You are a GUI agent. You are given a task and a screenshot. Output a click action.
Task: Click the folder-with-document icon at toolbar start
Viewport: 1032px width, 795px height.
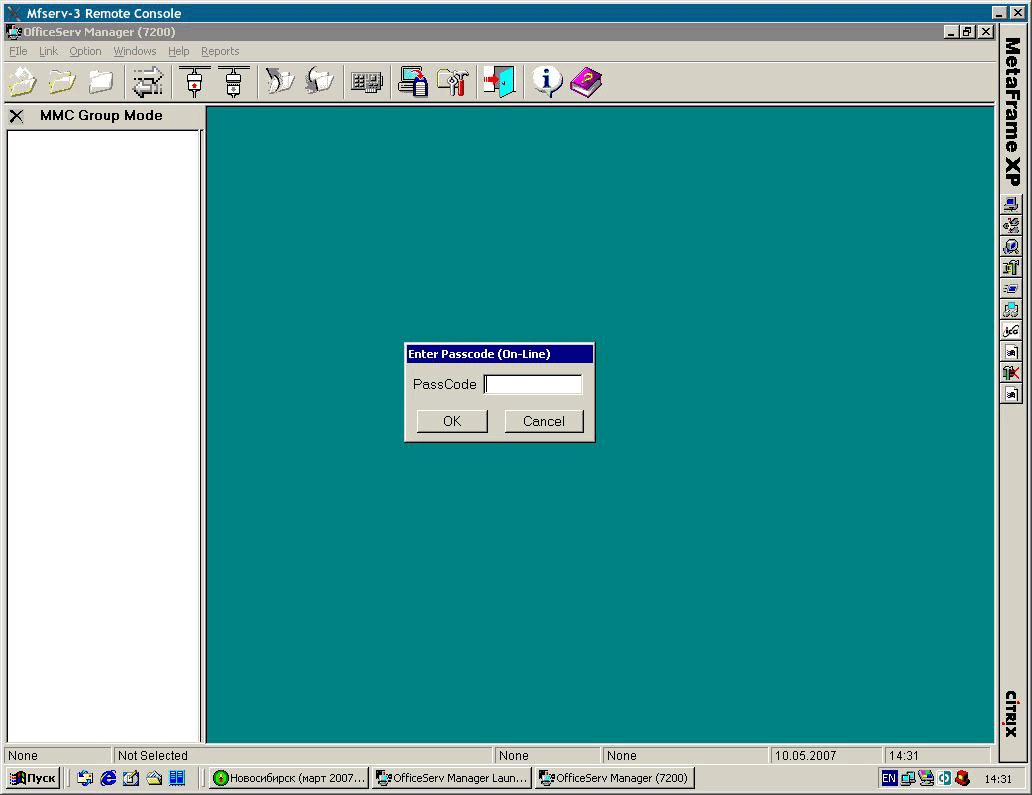(22, 82)
